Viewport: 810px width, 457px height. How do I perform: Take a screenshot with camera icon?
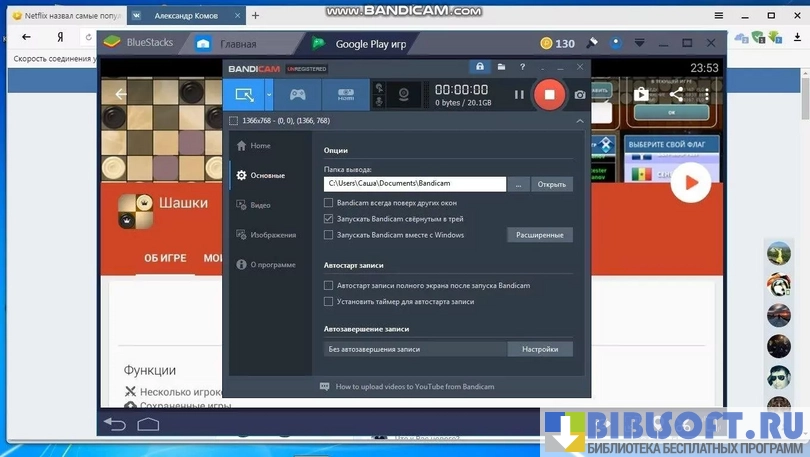(x=579, y=95)
